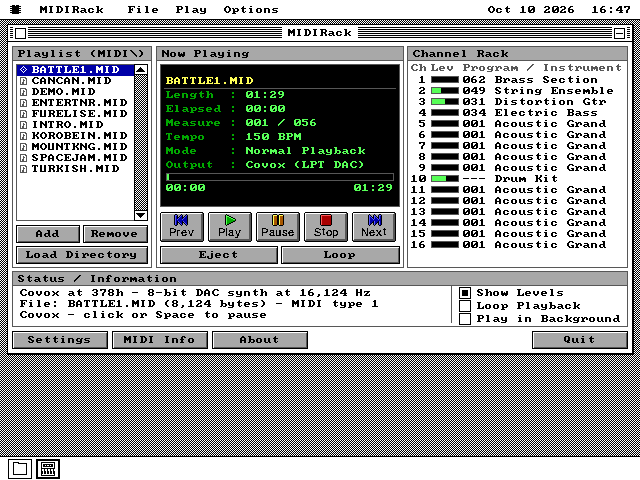Open the Options menu

[251, 9]
